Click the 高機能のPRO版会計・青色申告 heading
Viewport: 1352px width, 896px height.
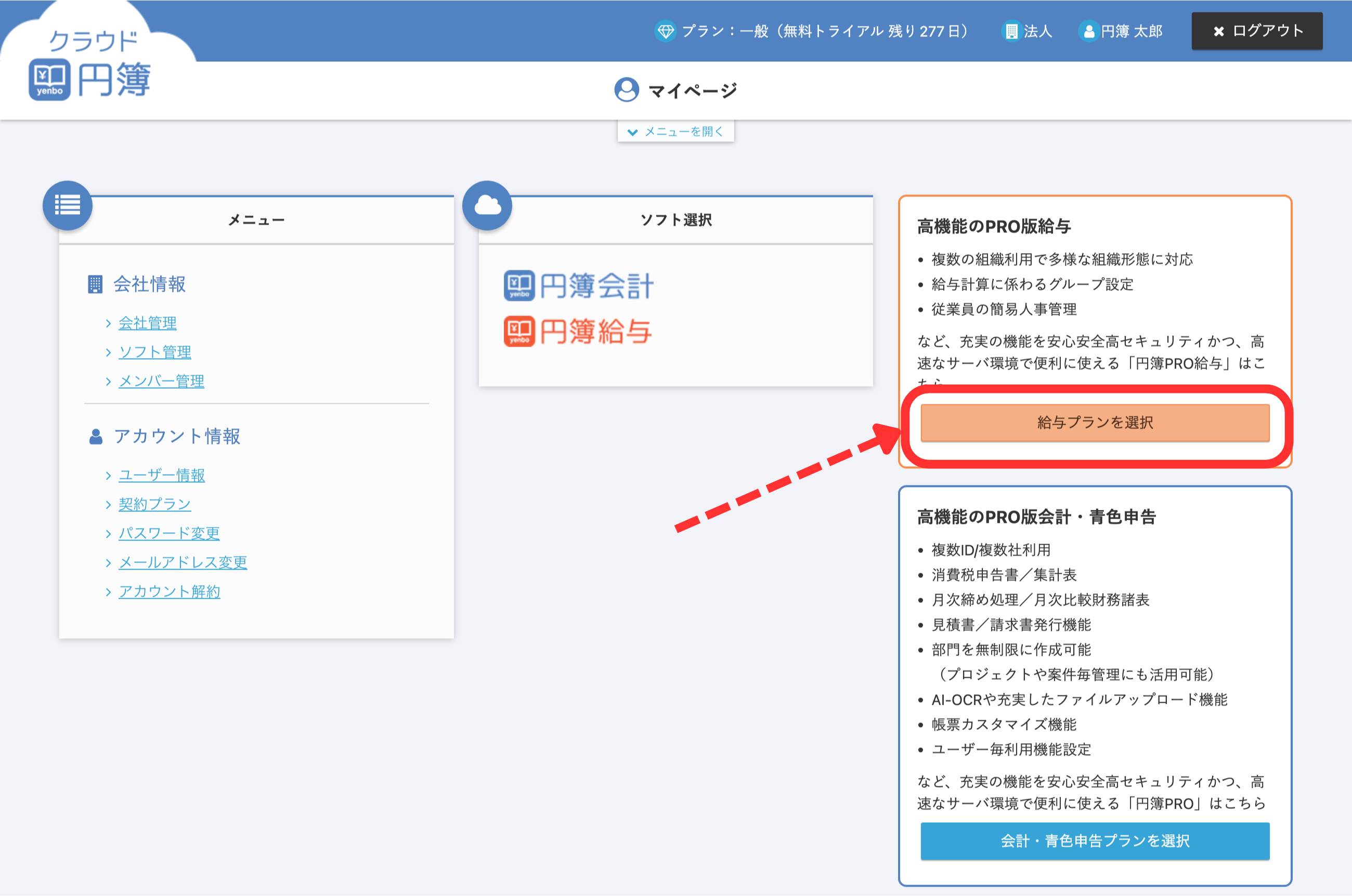[1036, 517]
